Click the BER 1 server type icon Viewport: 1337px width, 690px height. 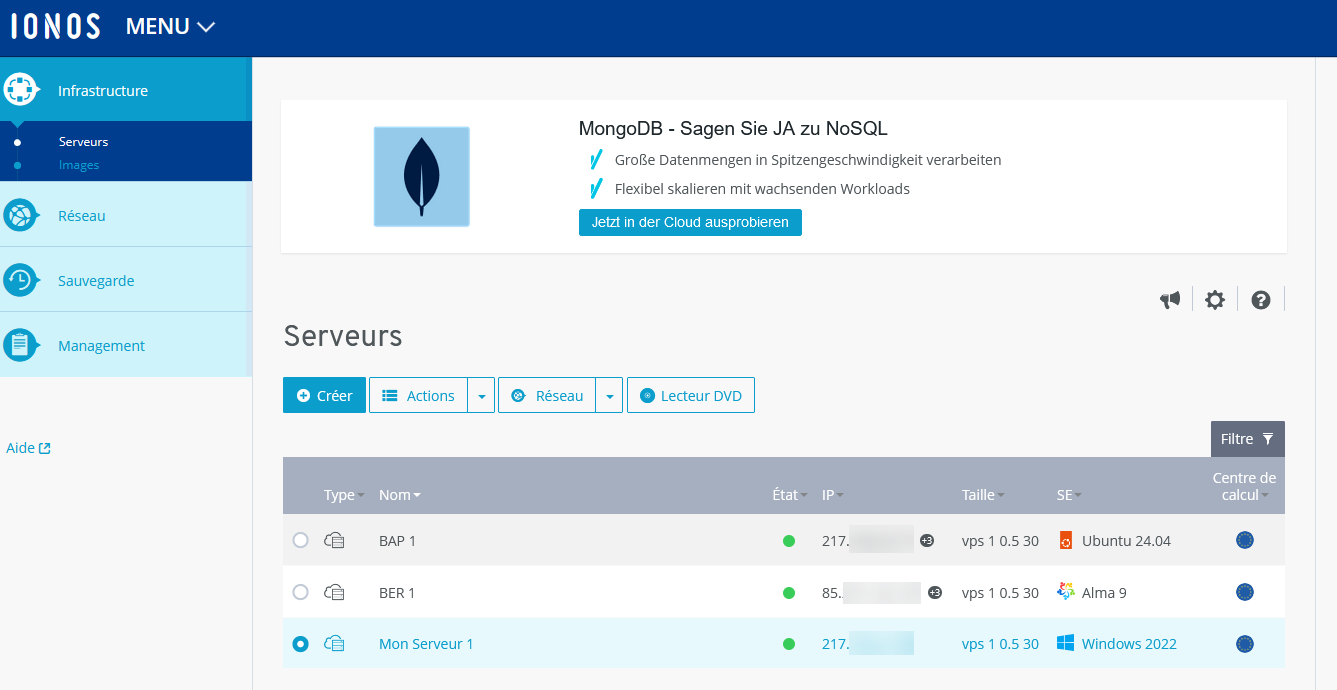coord(335,592)
